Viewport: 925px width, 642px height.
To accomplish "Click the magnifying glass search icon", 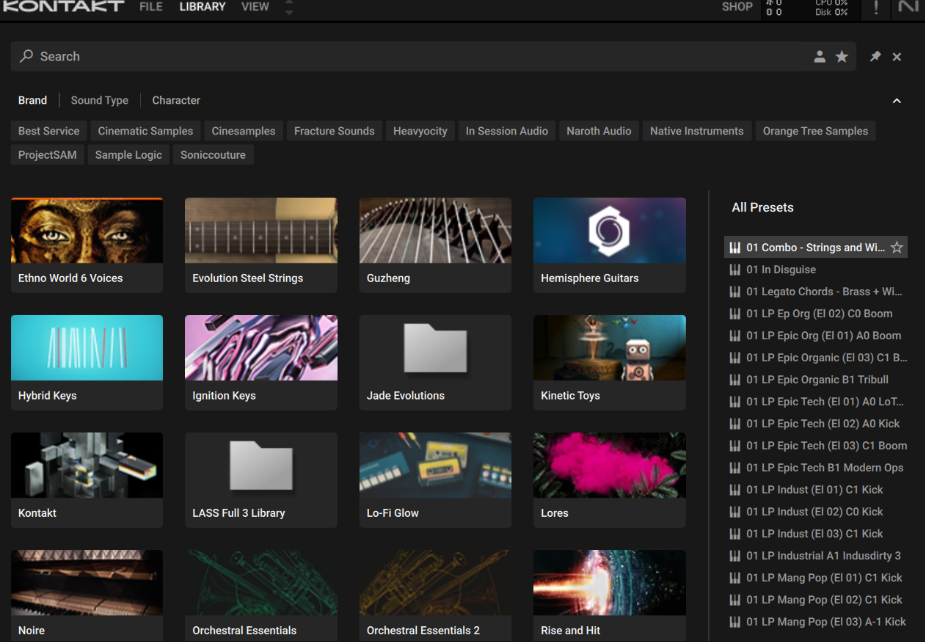I will [26, 56].
